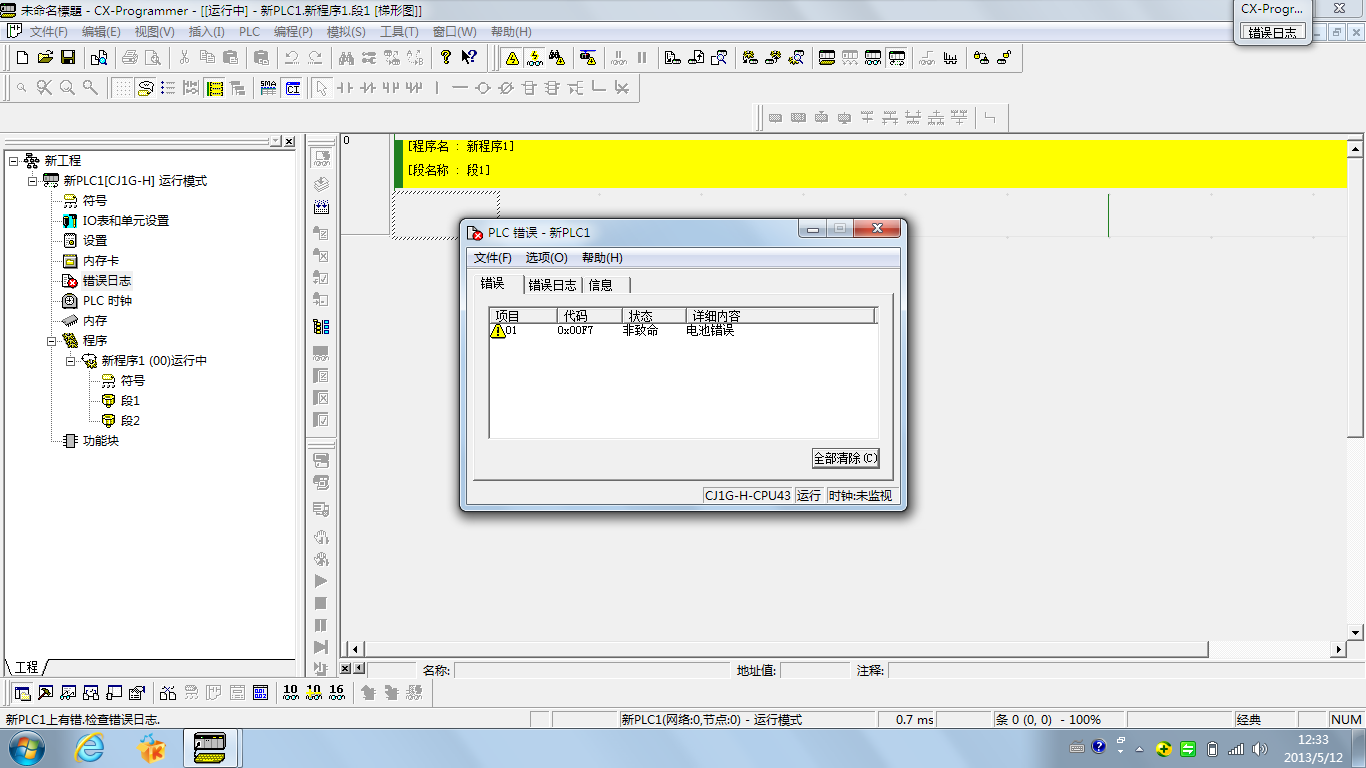Open the IO表和单元设置 item in project tree
Image resolution: width=1366 pixels, height=768 pixels.
(x=125, y=221)
